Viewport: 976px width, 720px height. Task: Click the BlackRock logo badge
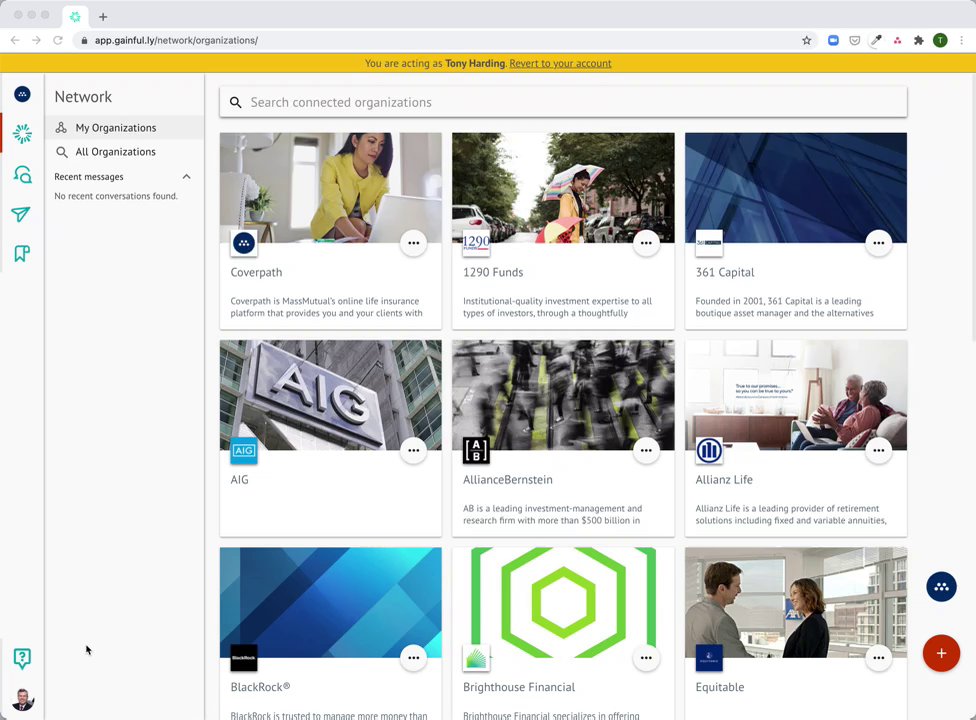[x=244, y=658]
